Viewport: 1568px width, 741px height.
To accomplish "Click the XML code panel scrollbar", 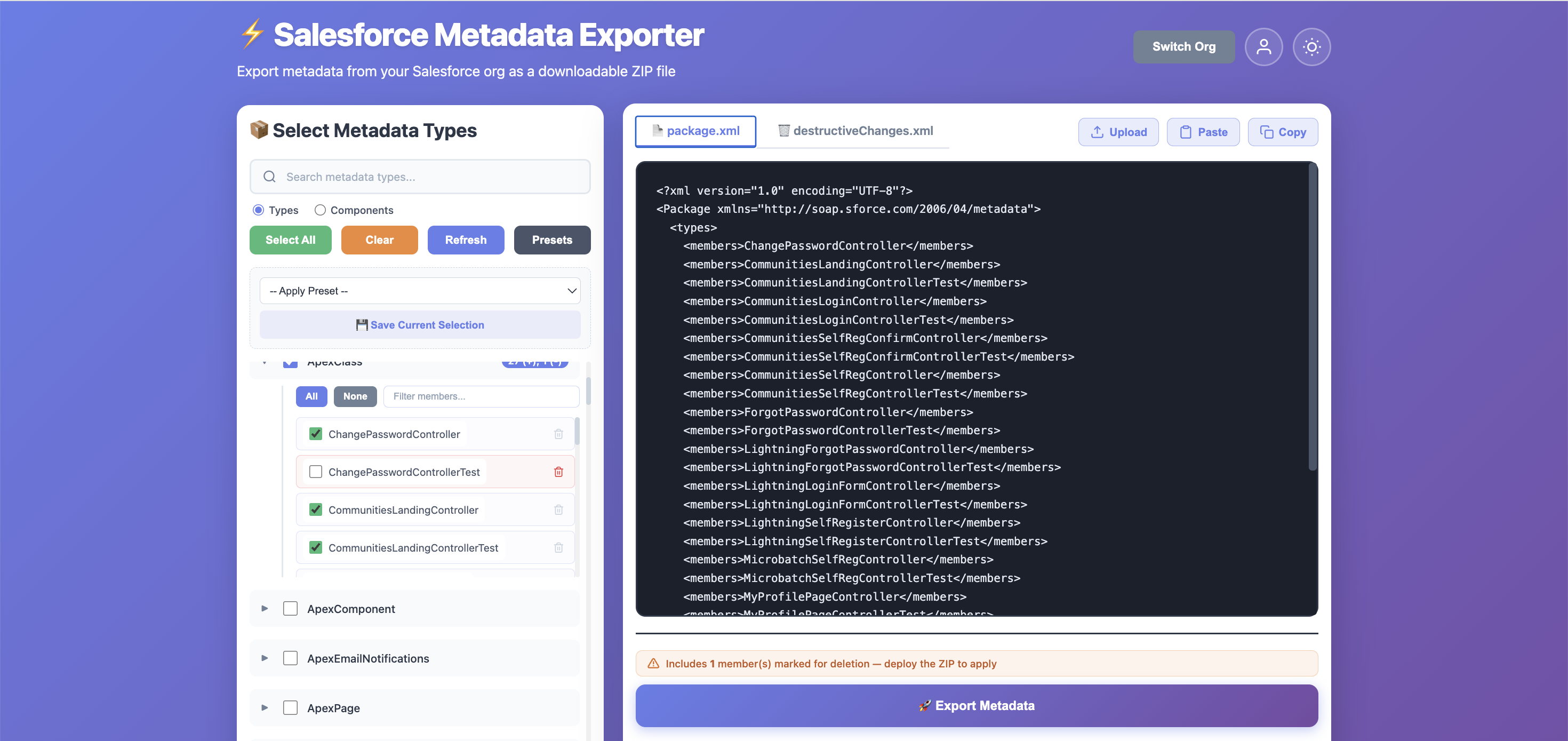I will tap(1313, 316).
